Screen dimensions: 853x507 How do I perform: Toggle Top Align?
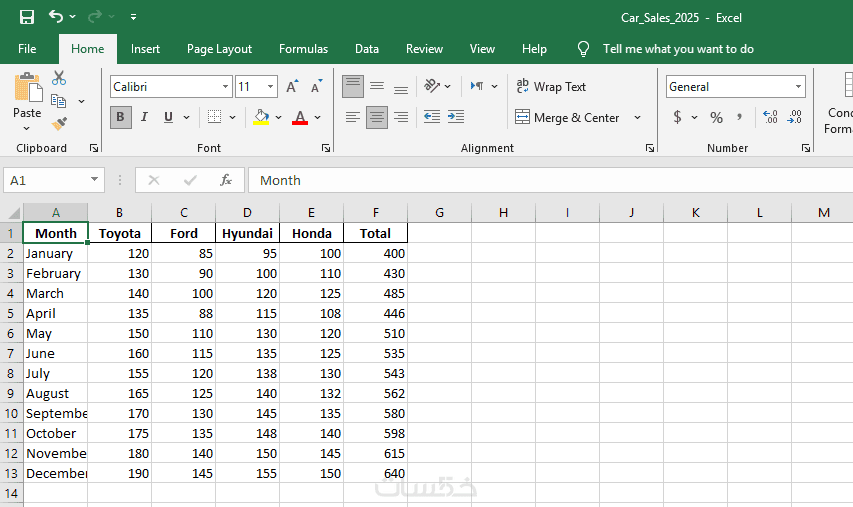353,86
